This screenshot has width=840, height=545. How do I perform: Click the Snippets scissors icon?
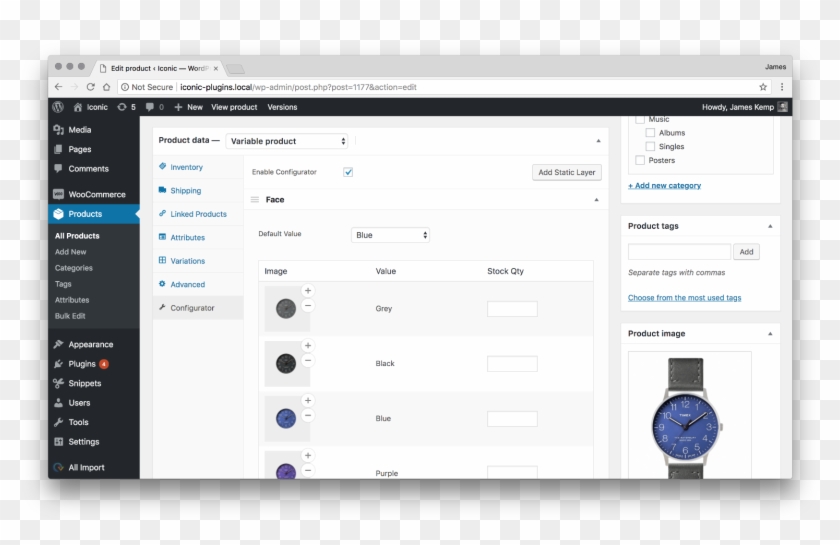58,383
